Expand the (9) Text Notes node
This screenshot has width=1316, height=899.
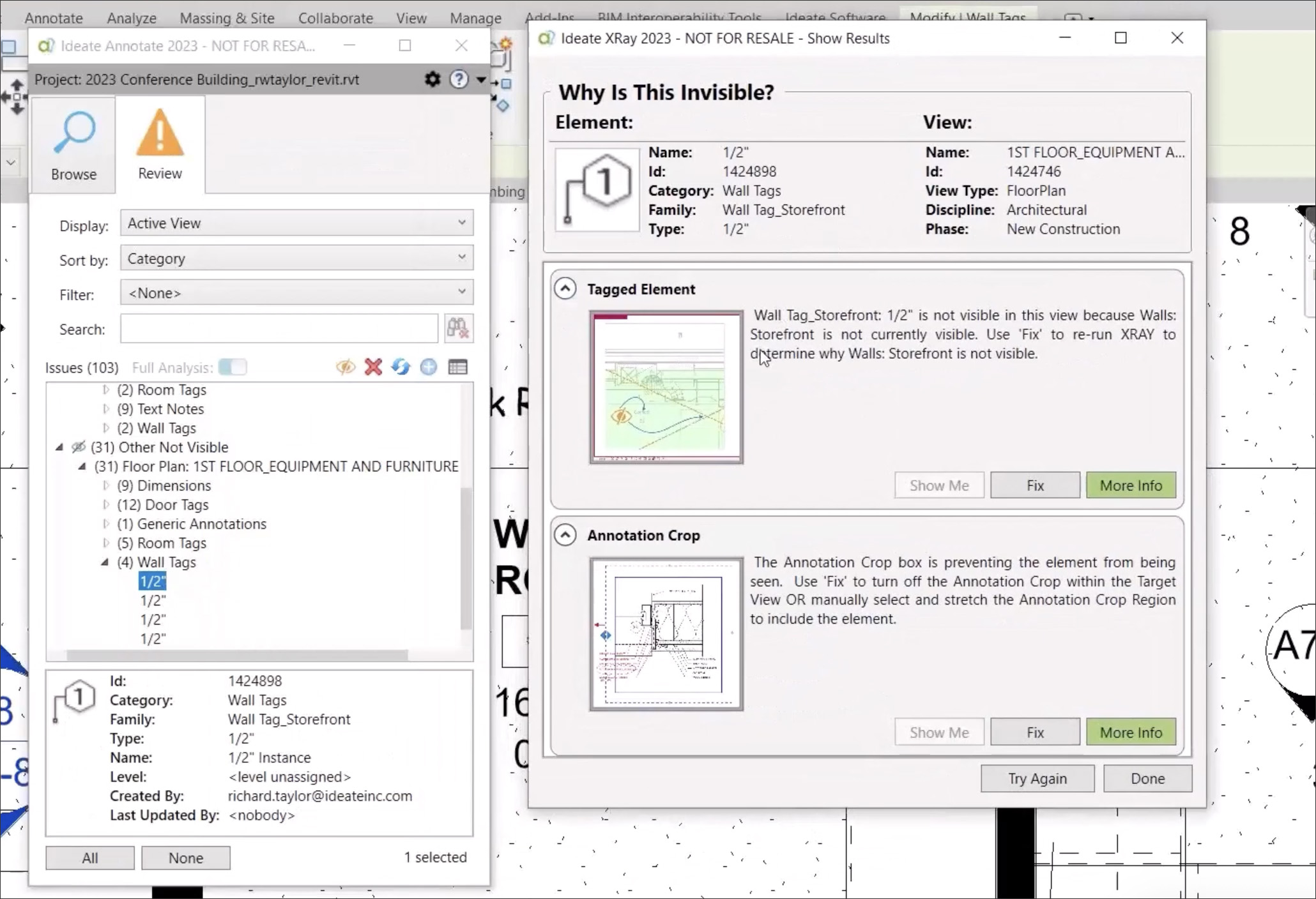click(x=106, y=409)
